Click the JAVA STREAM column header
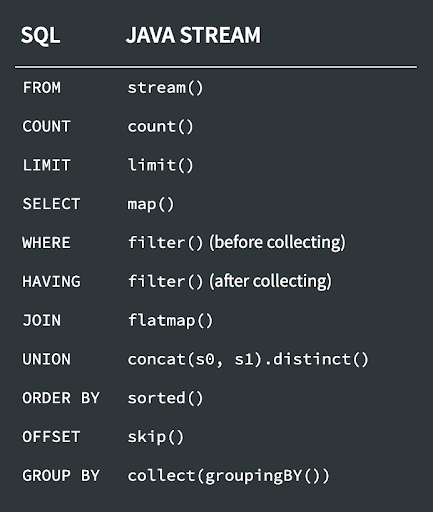This screenshot has width=433, height=512. [x=193, y=35]
